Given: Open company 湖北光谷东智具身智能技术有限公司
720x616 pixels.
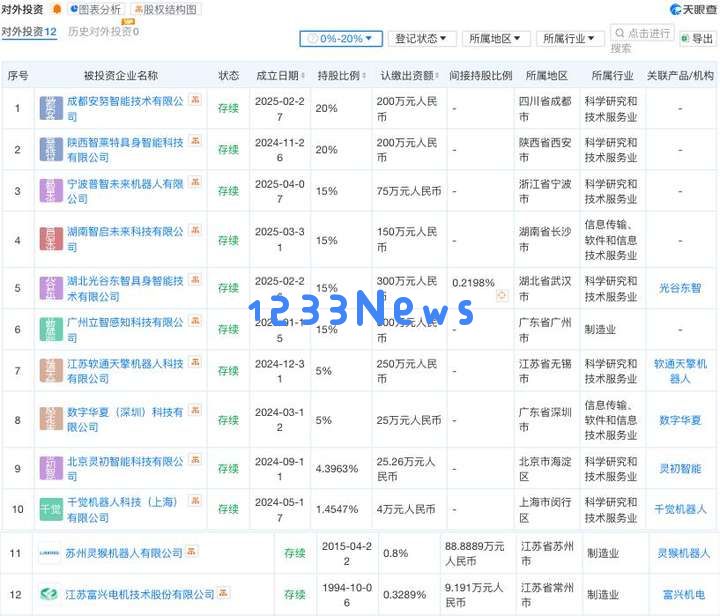Looking at the screenshot, I should coord(125,289).
